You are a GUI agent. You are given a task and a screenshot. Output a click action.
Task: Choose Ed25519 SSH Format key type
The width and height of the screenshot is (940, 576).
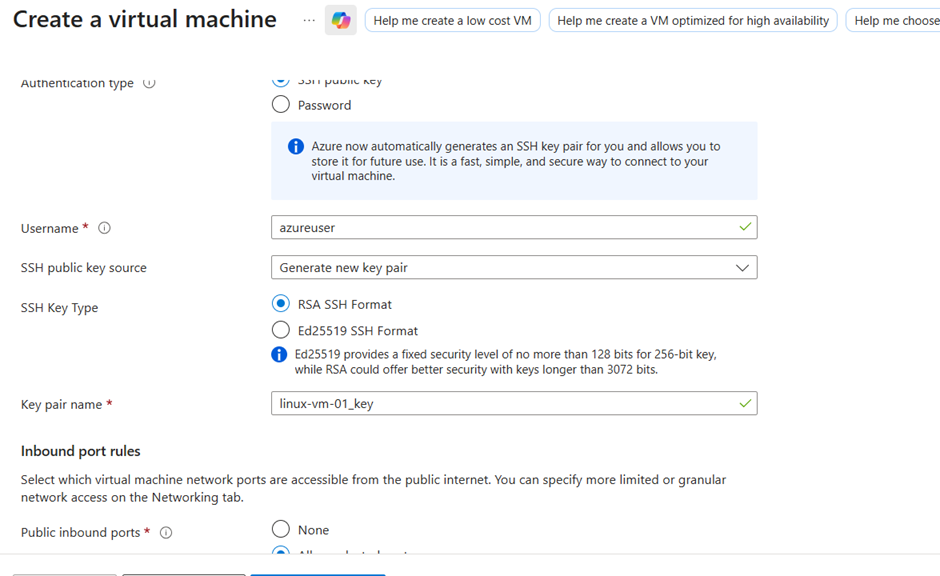(x=281, y=330)
